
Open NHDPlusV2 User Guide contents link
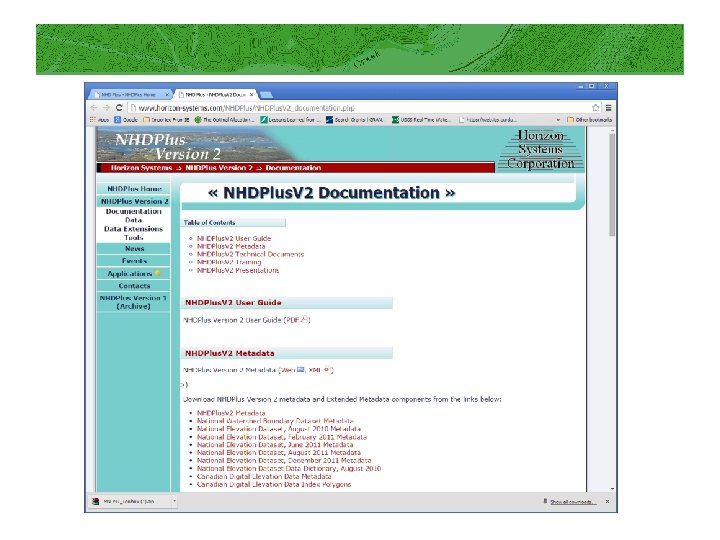pos(234,238)
